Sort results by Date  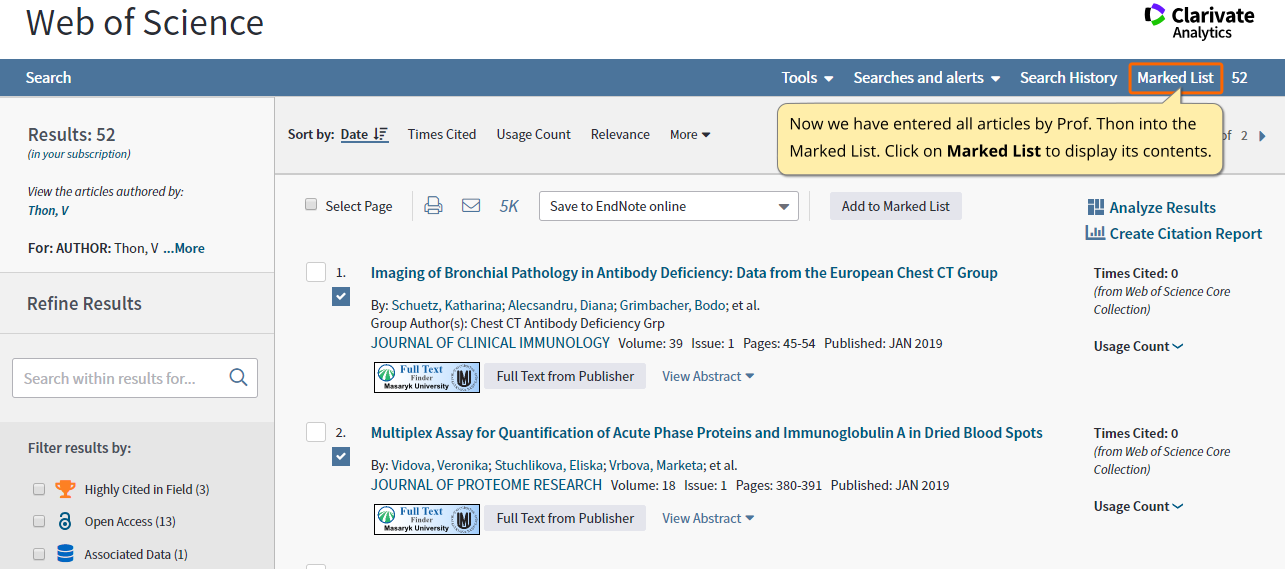point(354,134)
